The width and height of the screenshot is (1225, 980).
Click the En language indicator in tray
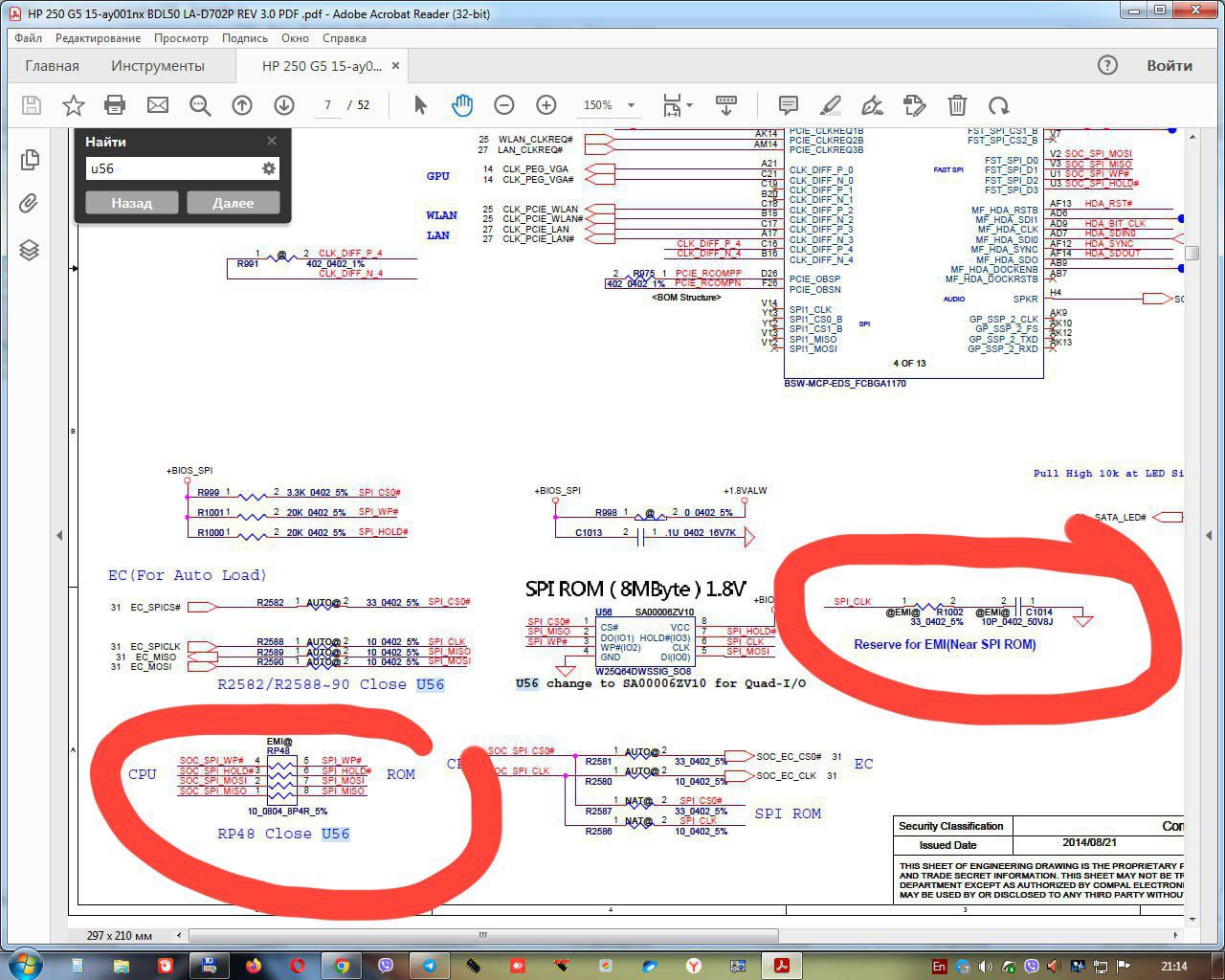[939, 967]
